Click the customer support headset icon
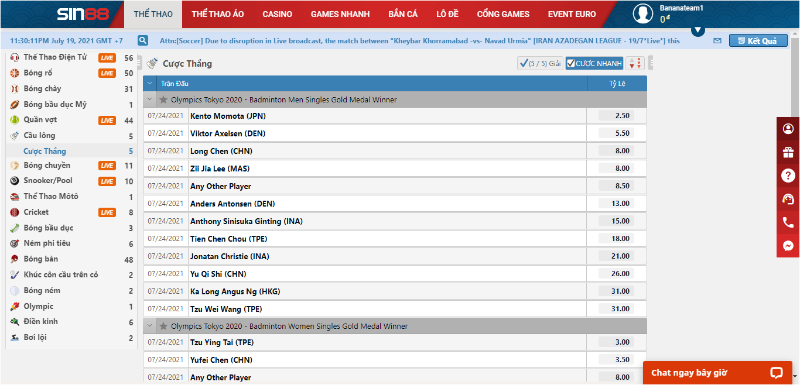The height and width of the screenshot is (385, 800). tap(788, 199)
